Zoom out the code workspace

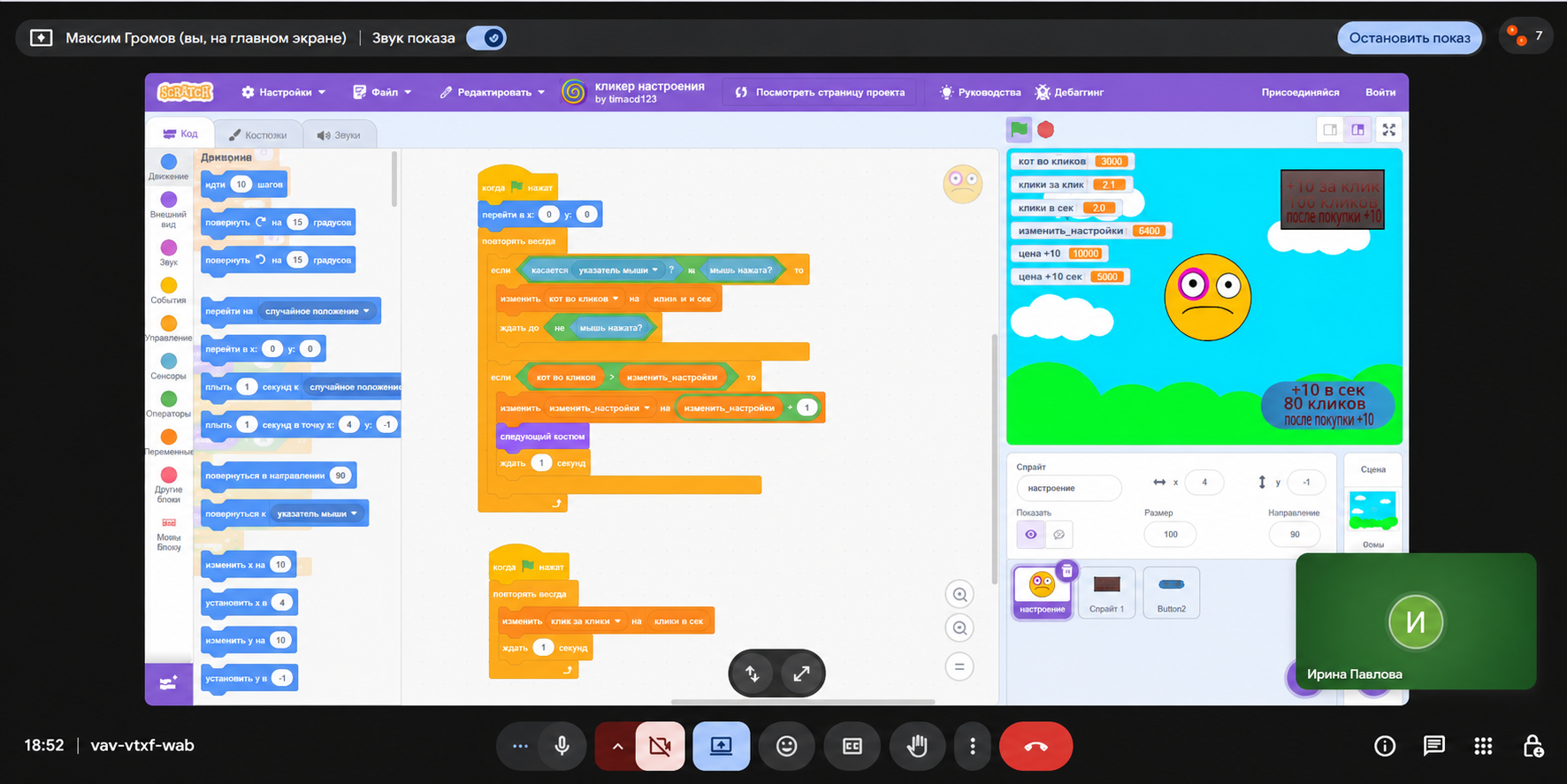(959, 628)
